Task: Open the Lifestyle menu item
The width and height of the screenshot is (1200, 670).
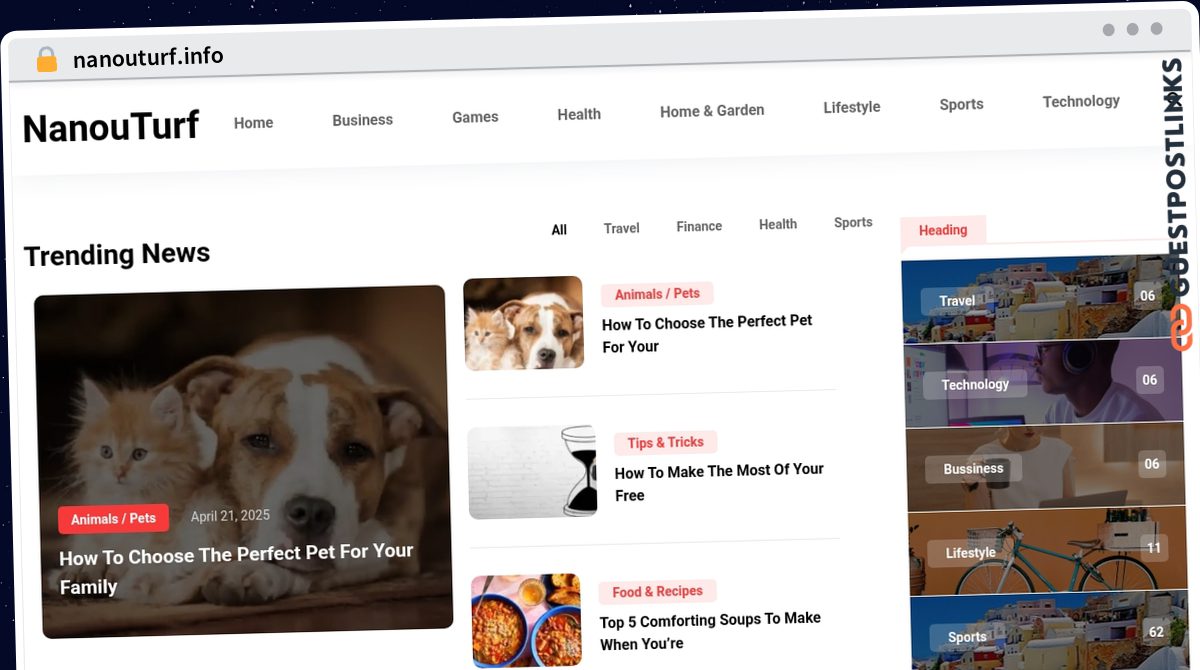Action: (852, 107)
